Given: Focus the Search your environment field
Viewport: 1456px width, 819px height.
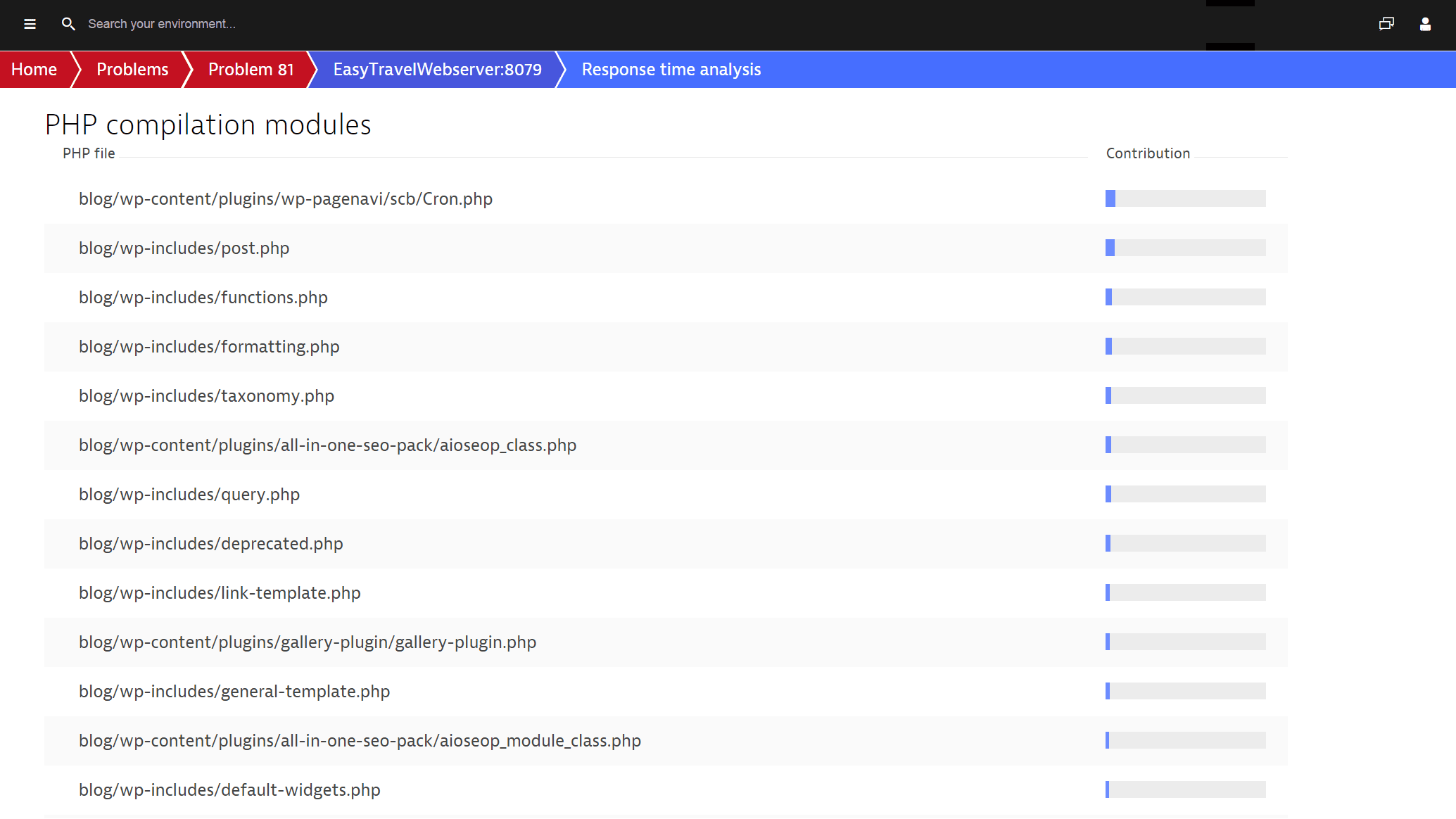Looking at the screenshot, I should click(162, 24).
